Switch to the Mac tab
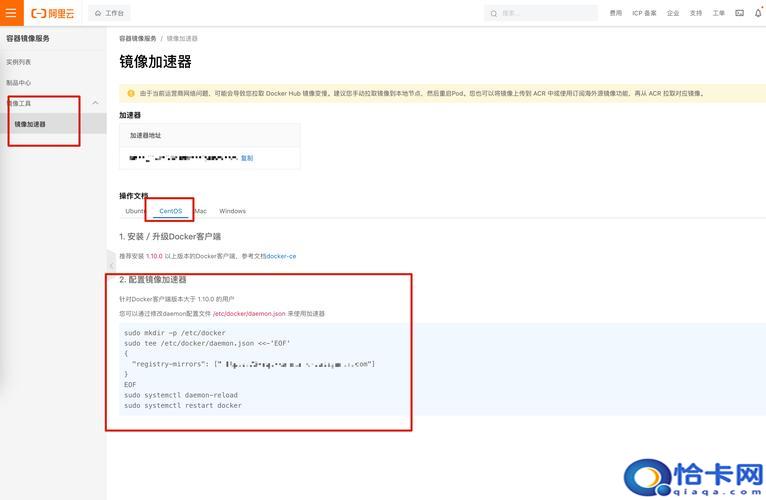The width and height of the screenshot is (766, 500). point(201,211)
